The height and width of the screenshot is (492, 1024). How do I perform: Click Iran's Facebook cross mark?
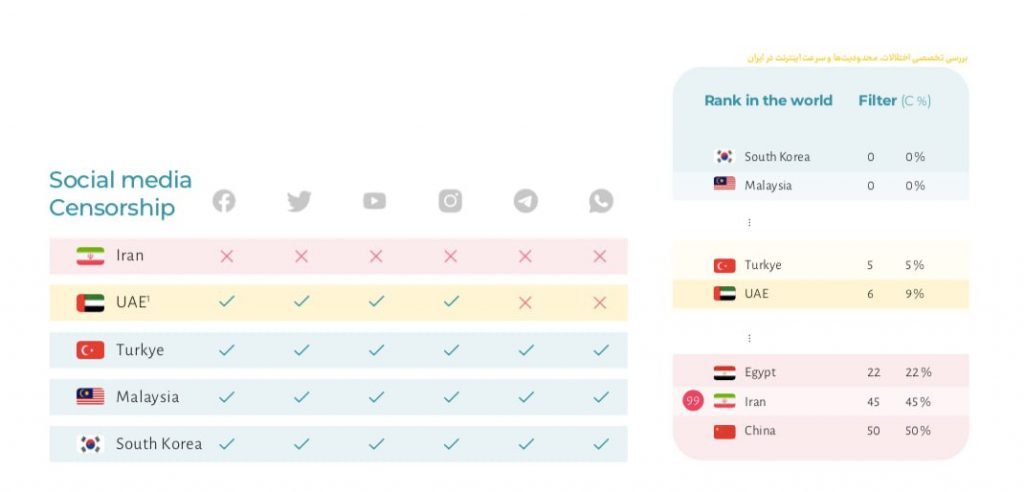[x=227, y=257]
